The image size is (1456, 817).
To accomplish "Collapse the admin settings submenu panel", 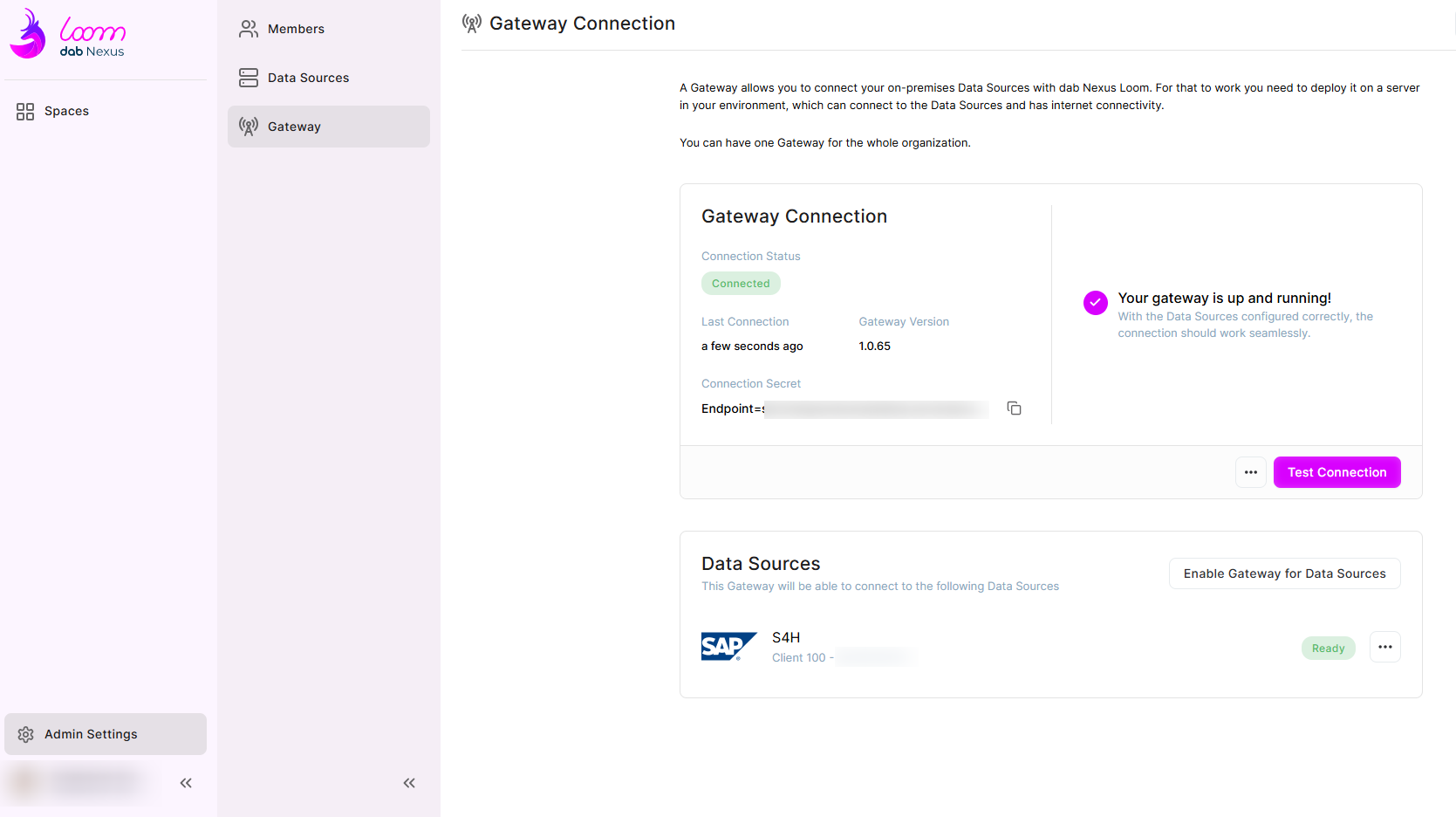I will tap(409, 783).
